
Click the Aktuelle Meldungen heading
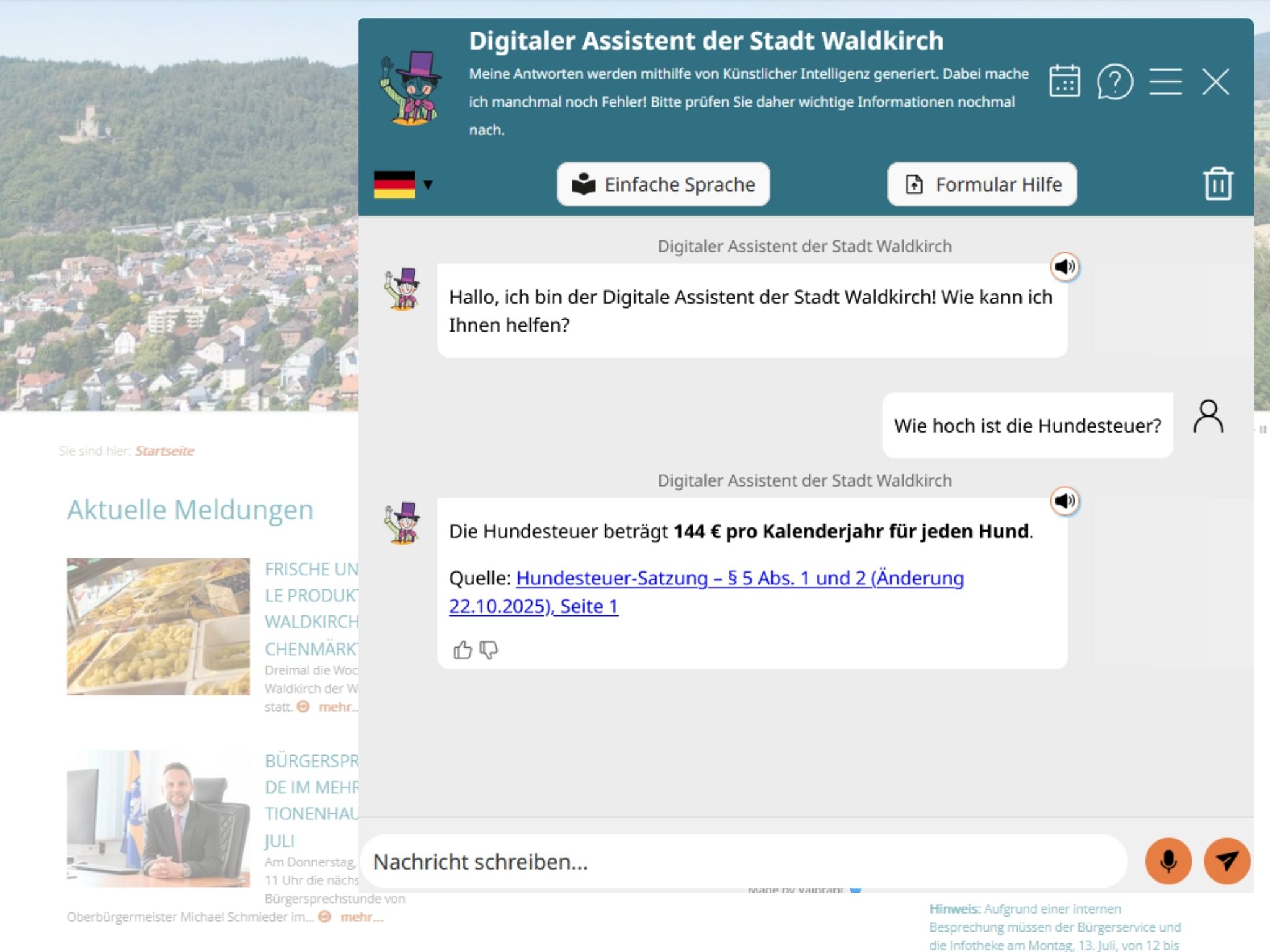[x=190, y=510]
